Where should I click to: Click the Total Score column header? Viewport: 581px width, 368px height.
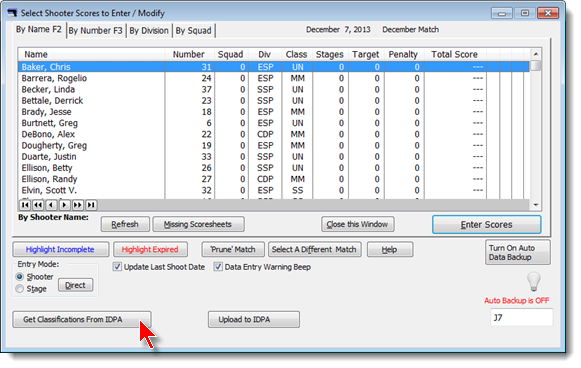pyautogui.click(x=455, y=54)
